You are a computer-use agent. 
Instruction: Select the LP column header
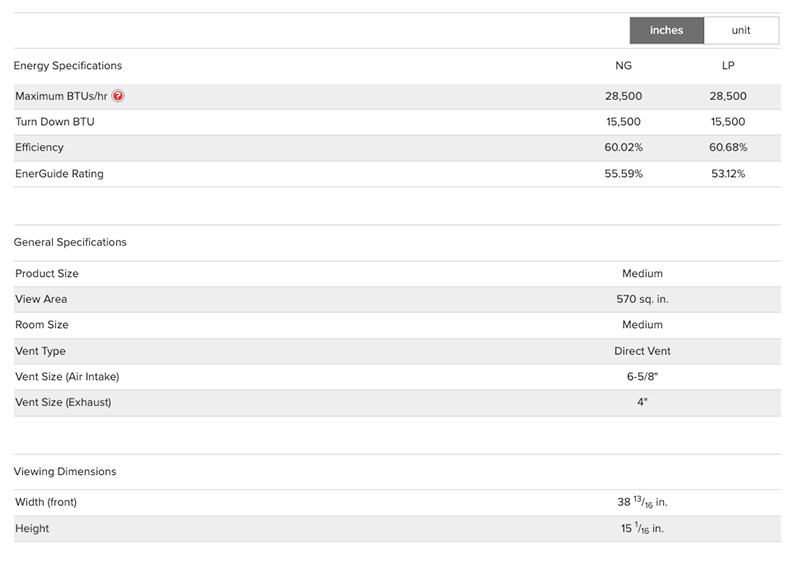(727, 66)
